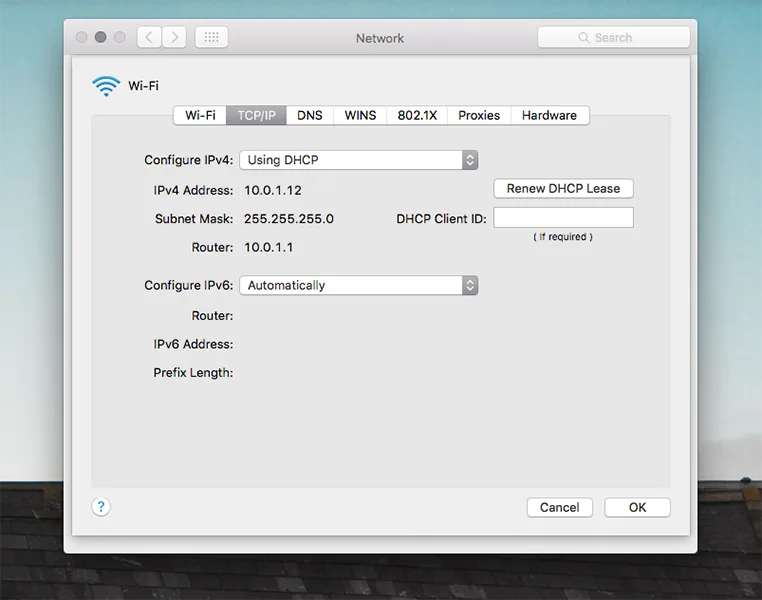Screen dimensions: 762x600
Task: Click the Search field in the title bar
Action: 613,37
